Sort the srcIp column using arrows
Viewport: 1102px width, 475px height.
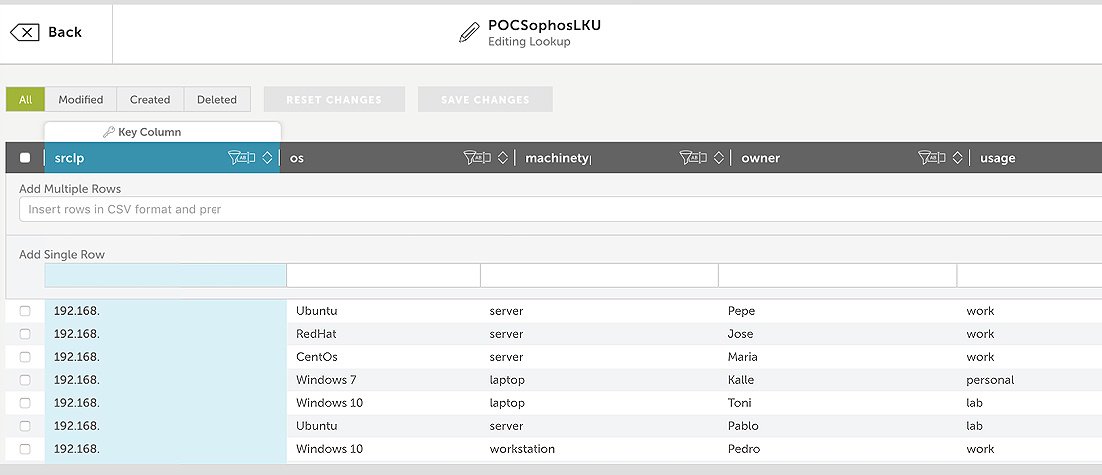tap(267, 158)
